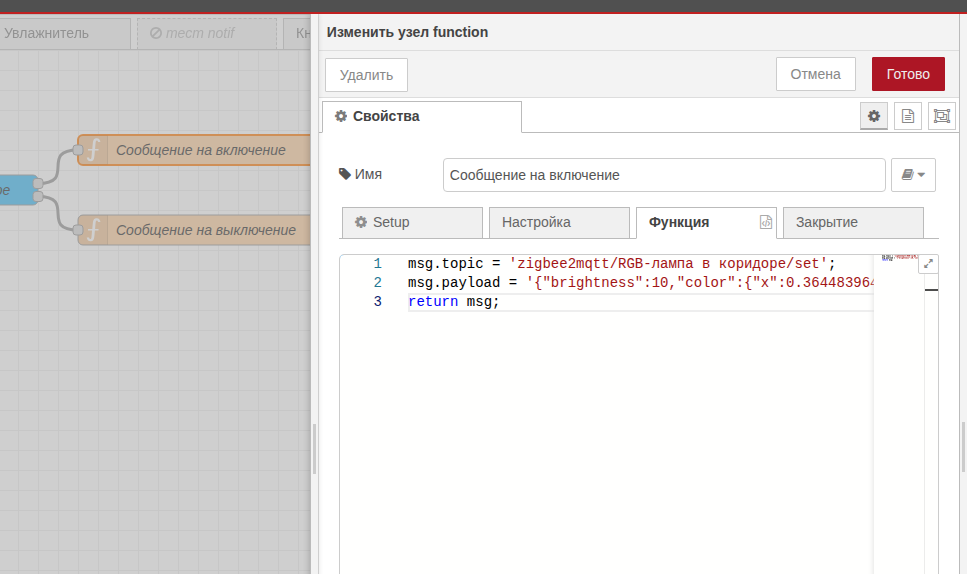
Task: Click the sidebar resize handle at right edge
Action: 963,448
